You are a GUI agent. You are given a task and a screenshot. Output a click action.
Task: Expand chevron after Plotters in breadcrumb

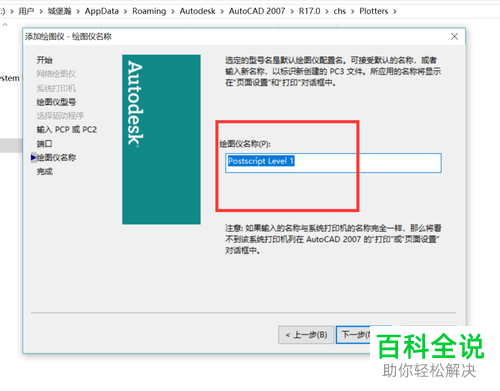395,12
